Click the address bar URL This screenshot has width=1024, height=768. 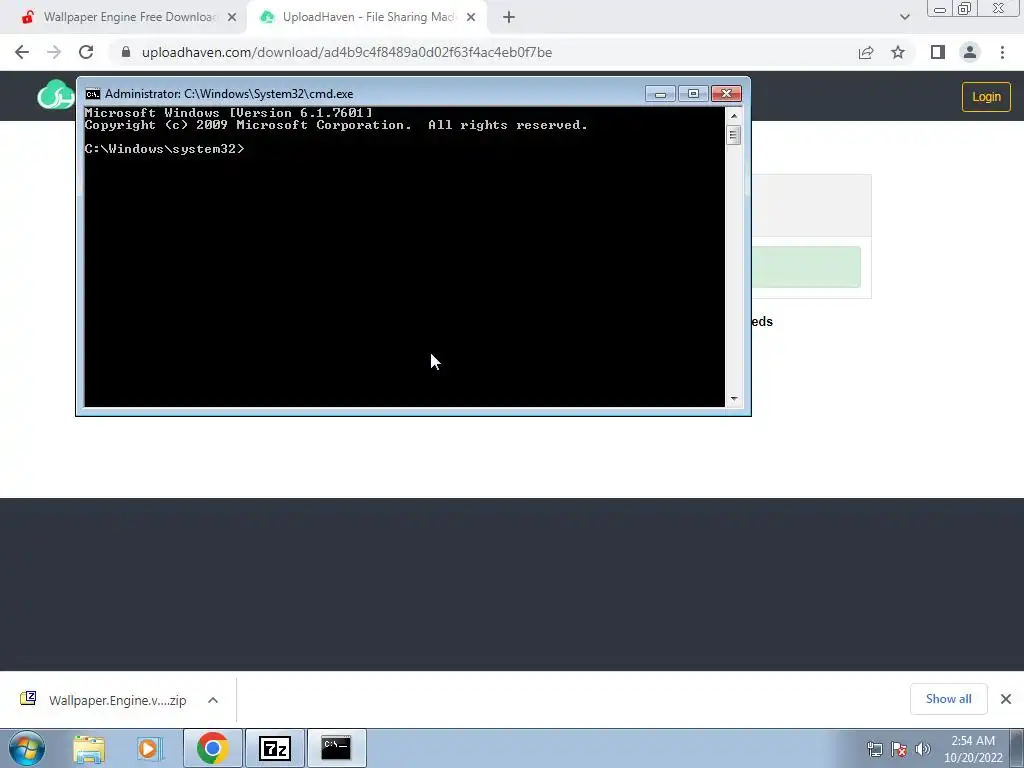347,52
